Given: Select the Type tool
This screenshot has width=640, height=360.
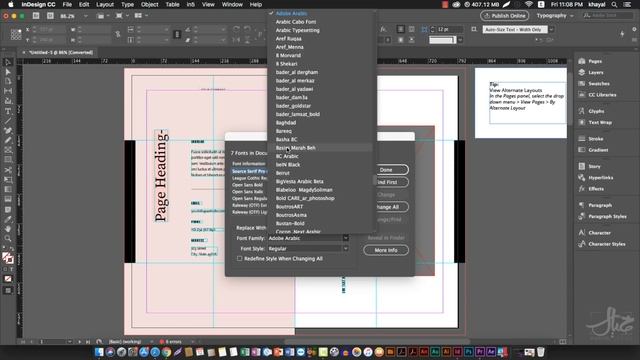Looking at the screenshot, I should coord(8,111).
